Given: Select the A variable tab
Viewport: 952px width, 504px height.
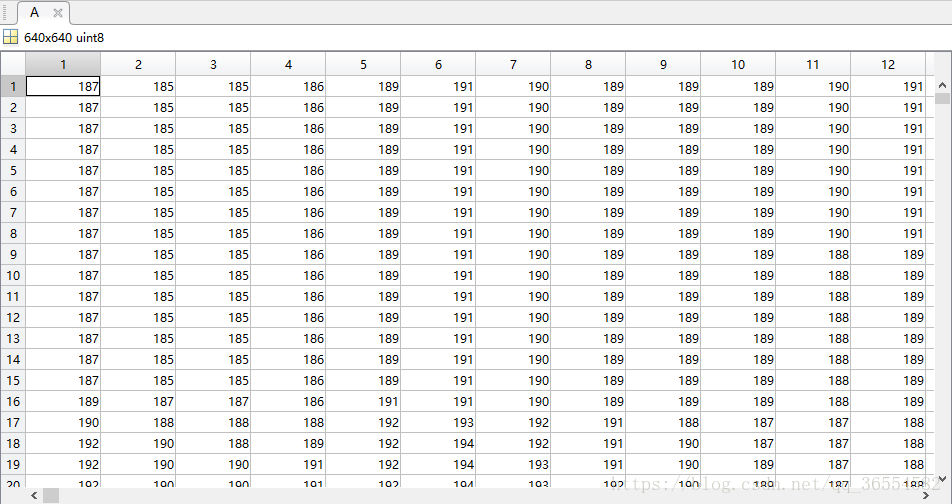Looking at the screenshot, I should pos(42,13).
